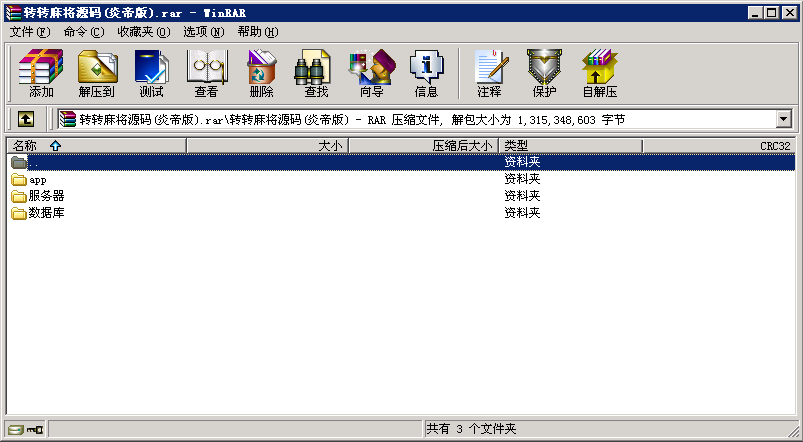The width and height of the screenshot is (803, 442).
Task: Select the 服务器 folder entry
Action: (x=46, y=196)
